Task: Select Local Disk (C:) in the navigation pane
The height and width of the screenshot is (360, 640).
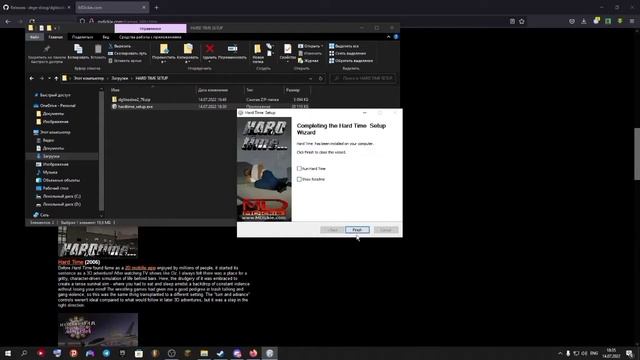Action: click(62, 196)
